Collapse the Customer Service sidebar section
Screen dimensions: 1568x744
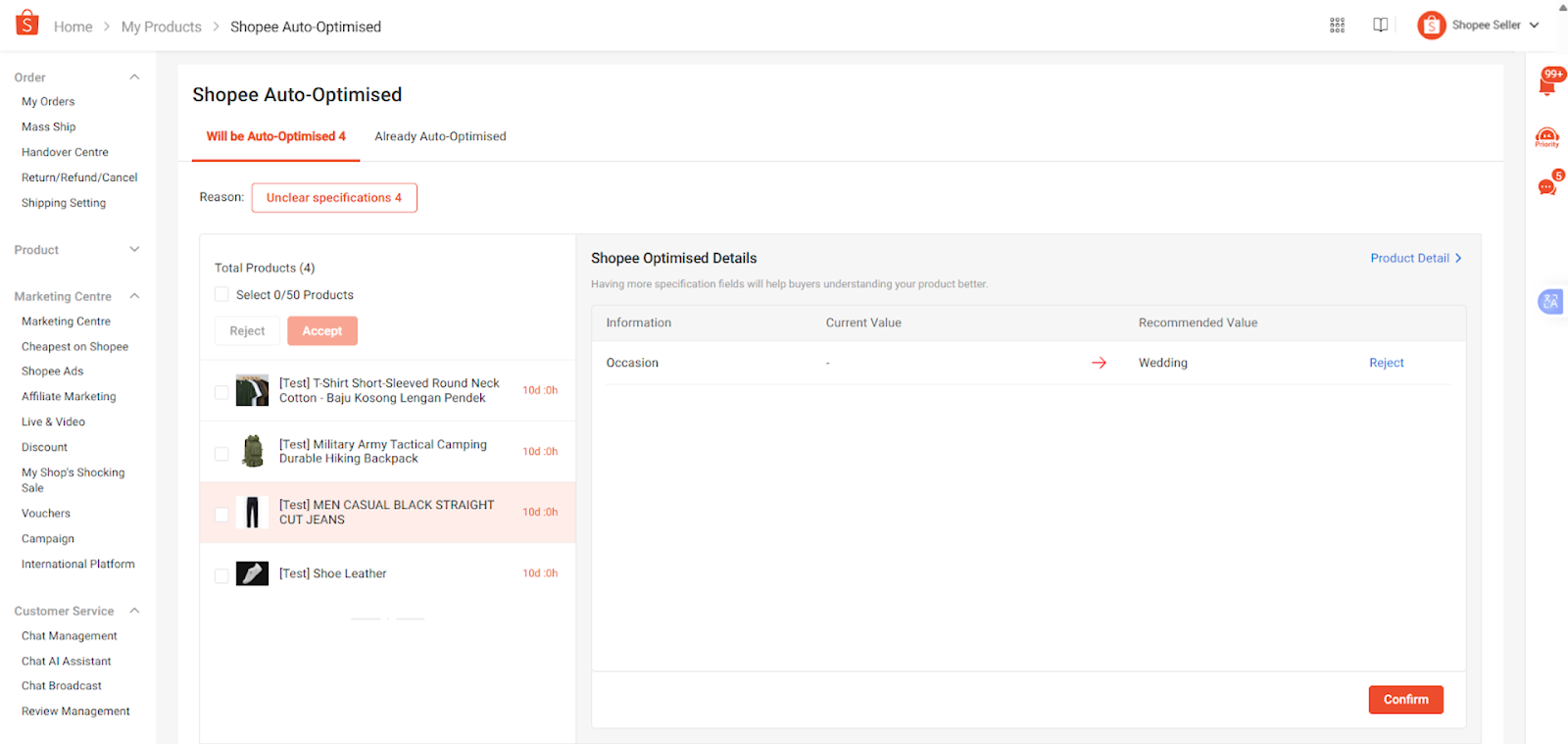coord(134,611)
